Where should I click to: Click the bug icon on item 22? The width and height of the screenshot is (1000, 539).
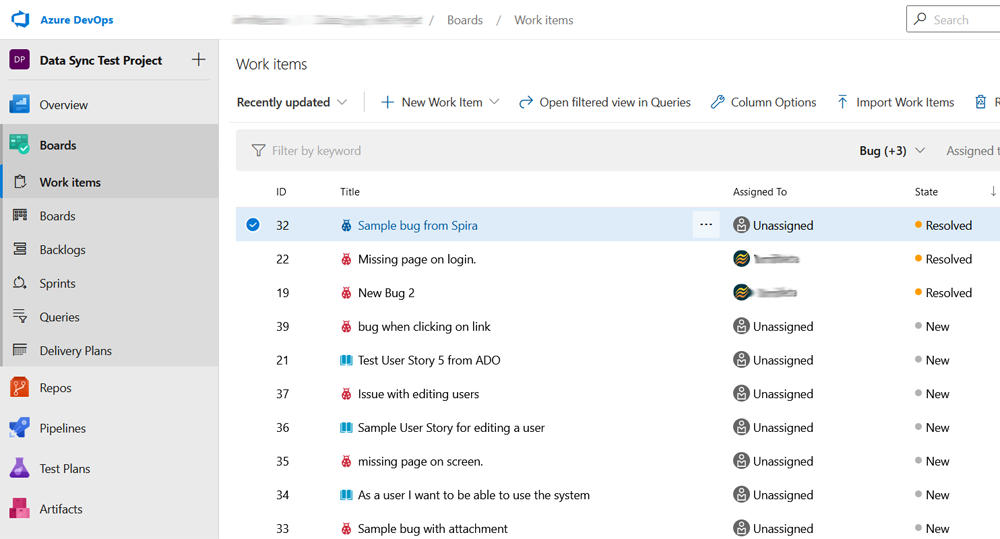(x=346, y=259)
